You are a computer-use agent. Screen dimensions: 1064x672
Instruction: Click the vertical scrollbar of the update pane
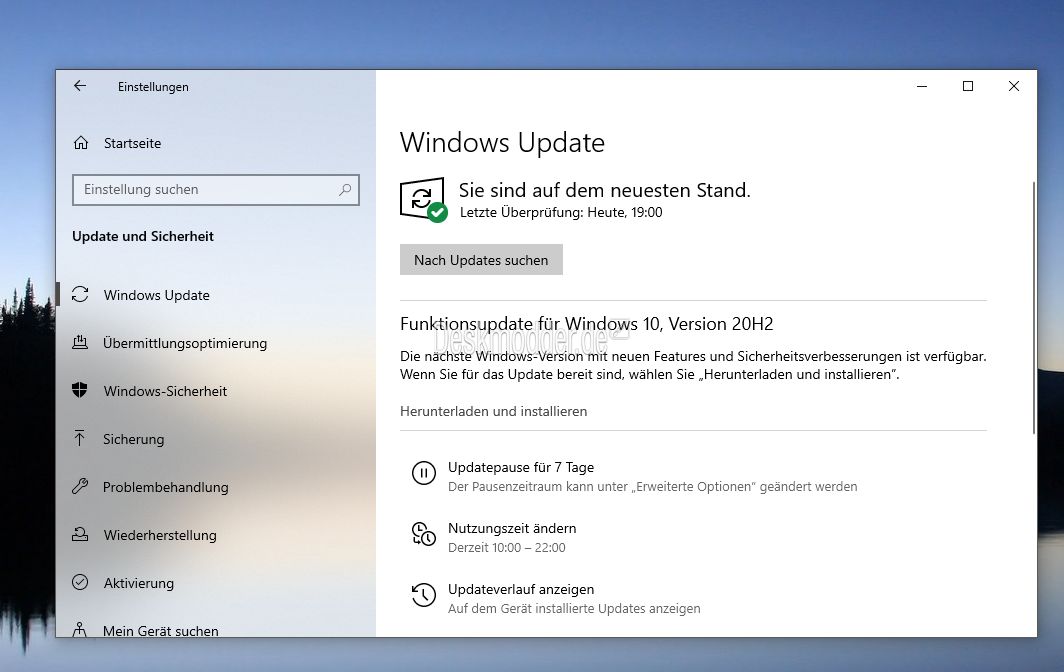[1033, 307]
